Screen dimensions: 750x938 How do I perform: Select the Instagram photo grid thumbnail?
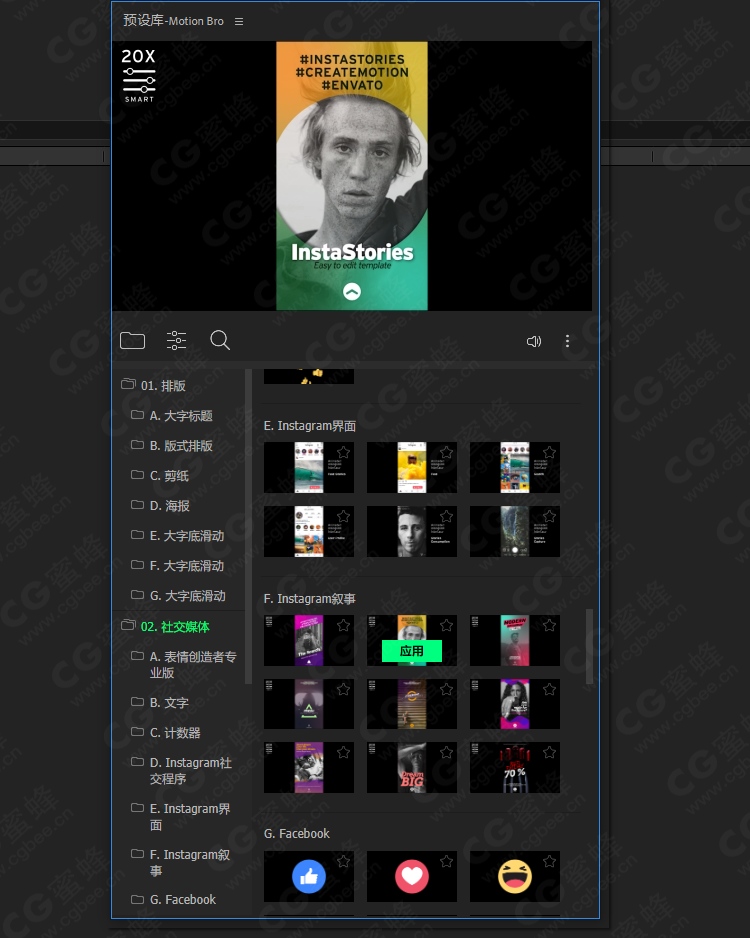coord(514,468)
